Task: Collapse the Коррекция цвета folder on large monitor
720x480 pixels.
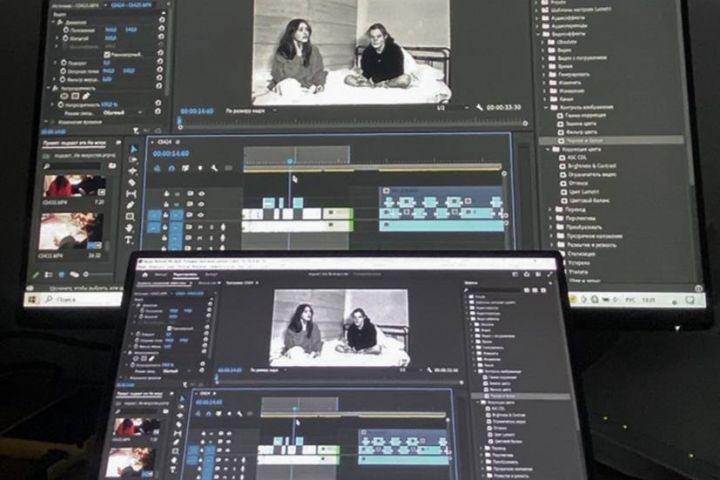Action: [547, 150]
